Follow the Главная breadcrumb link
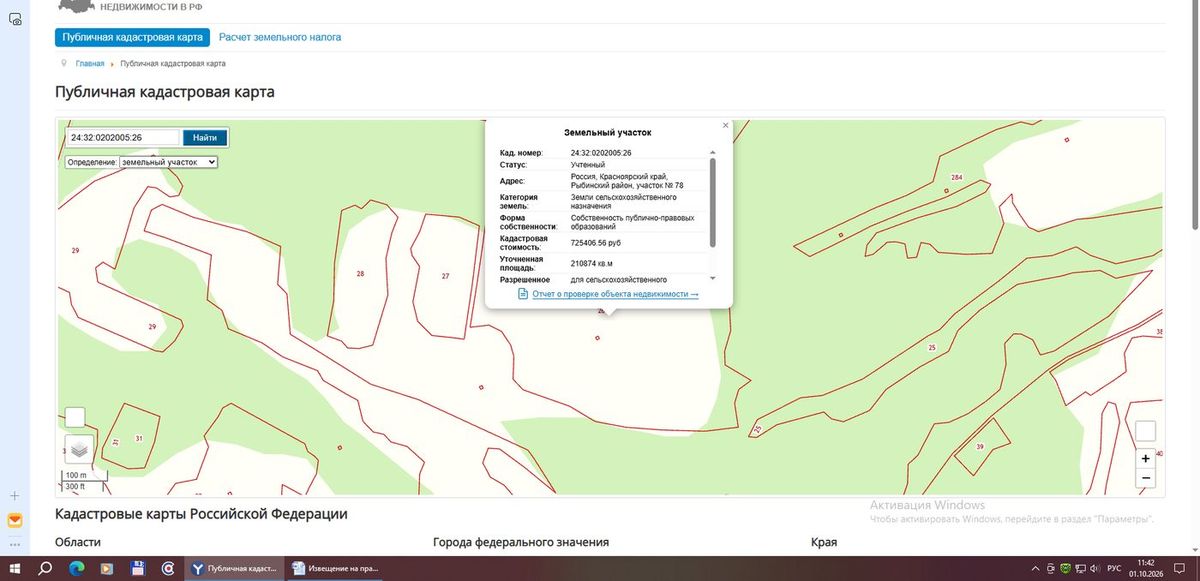The height and width of the screenshot is (581, 1200). click(90, 64)
